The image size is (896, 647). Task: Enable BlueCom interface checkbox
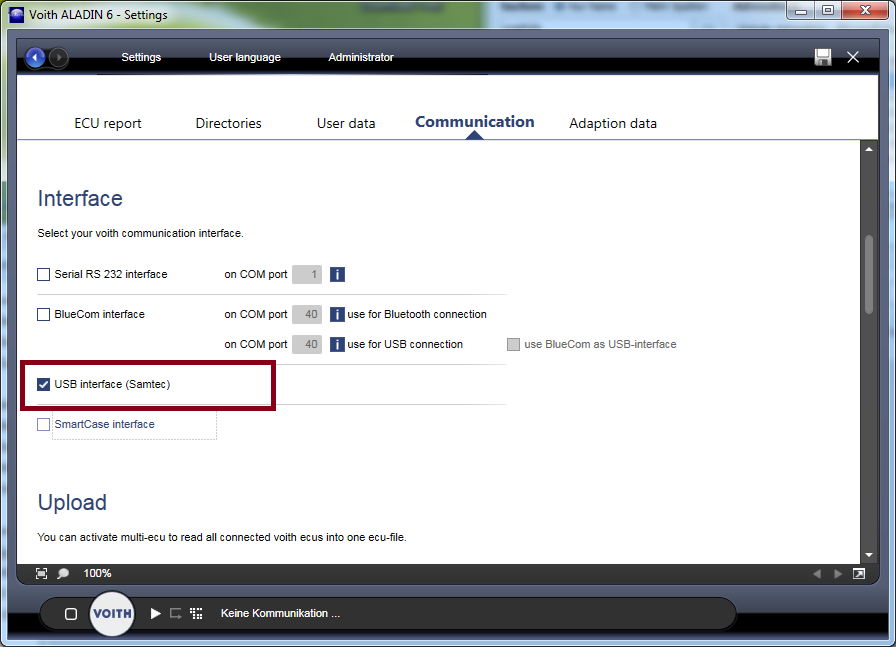tap(43, 314)
